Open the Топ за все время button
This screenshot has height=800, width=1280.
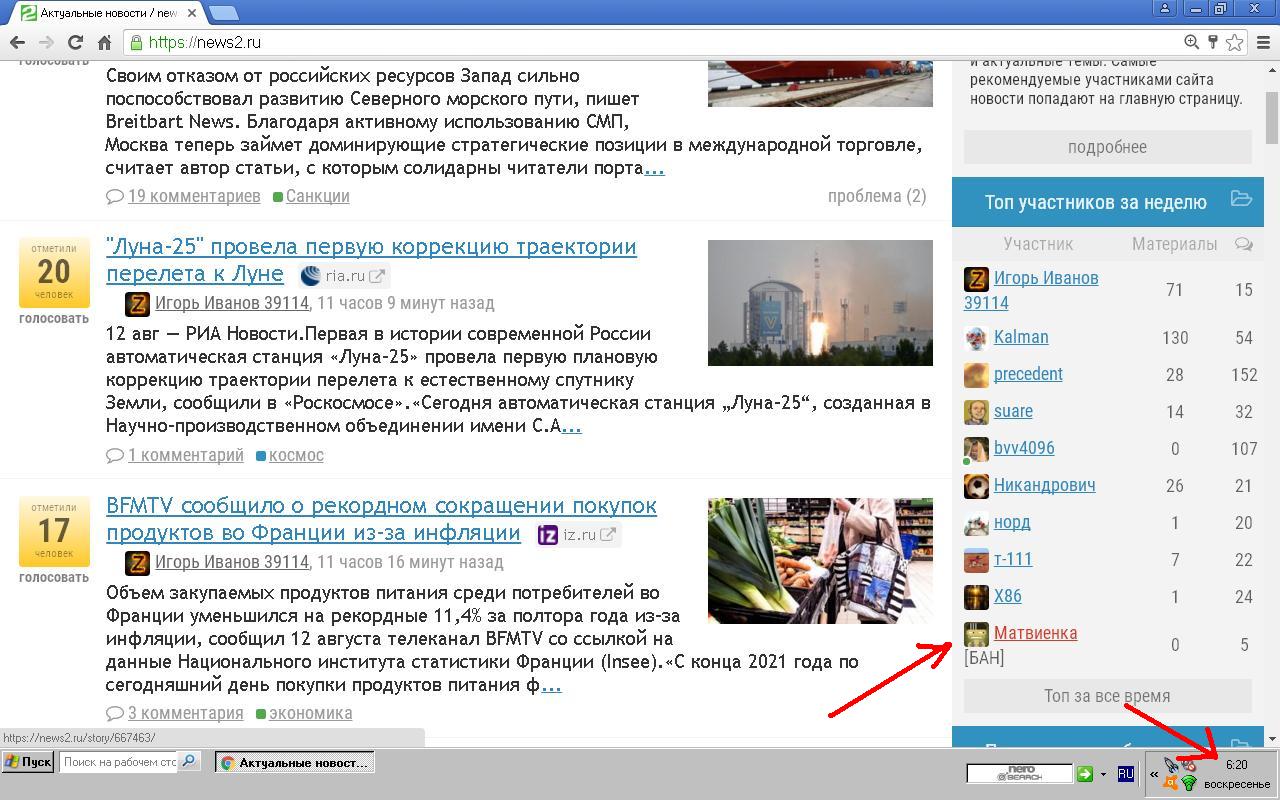pos(1107,696)
